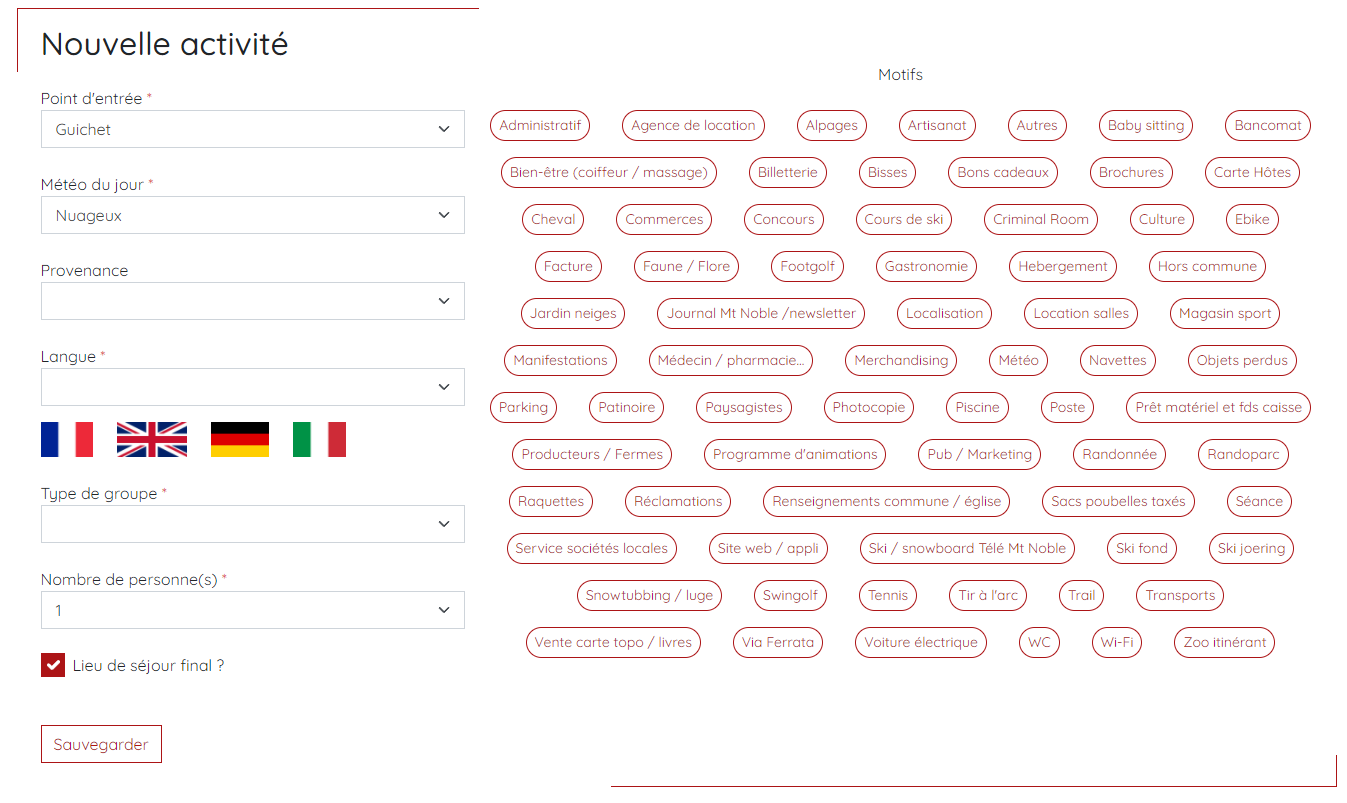The image size is (1347, 803).
Task: Change the Nombre de personne(s) selection
Action: click(x=252, y=610)
